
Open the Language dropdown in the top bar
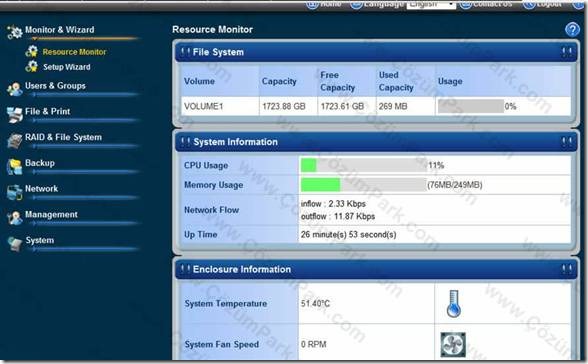[431, 4]
